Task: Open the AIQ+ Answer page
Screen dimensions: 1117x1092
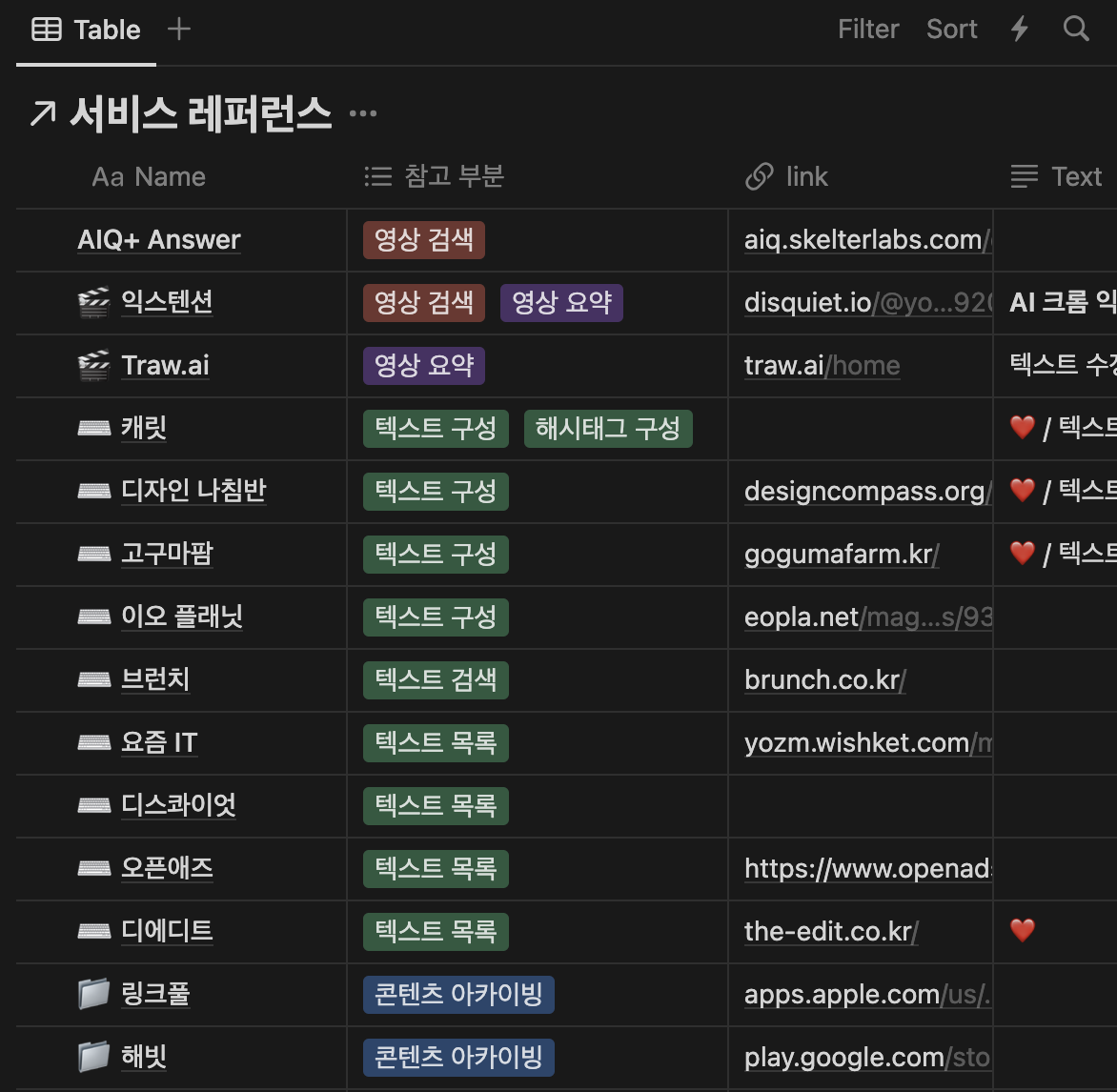Action: (x=159, y=240)
